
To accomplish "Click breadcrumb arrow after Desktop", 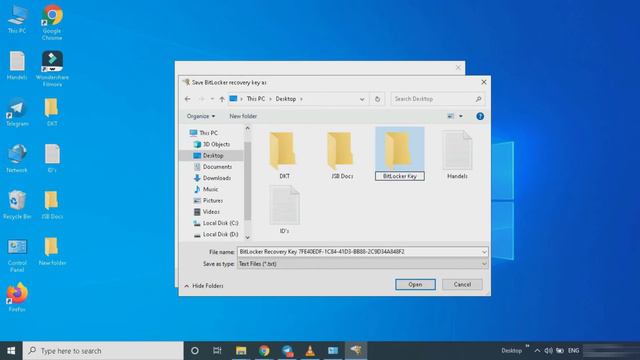I will pyautogui.click(x=301, y=99).
